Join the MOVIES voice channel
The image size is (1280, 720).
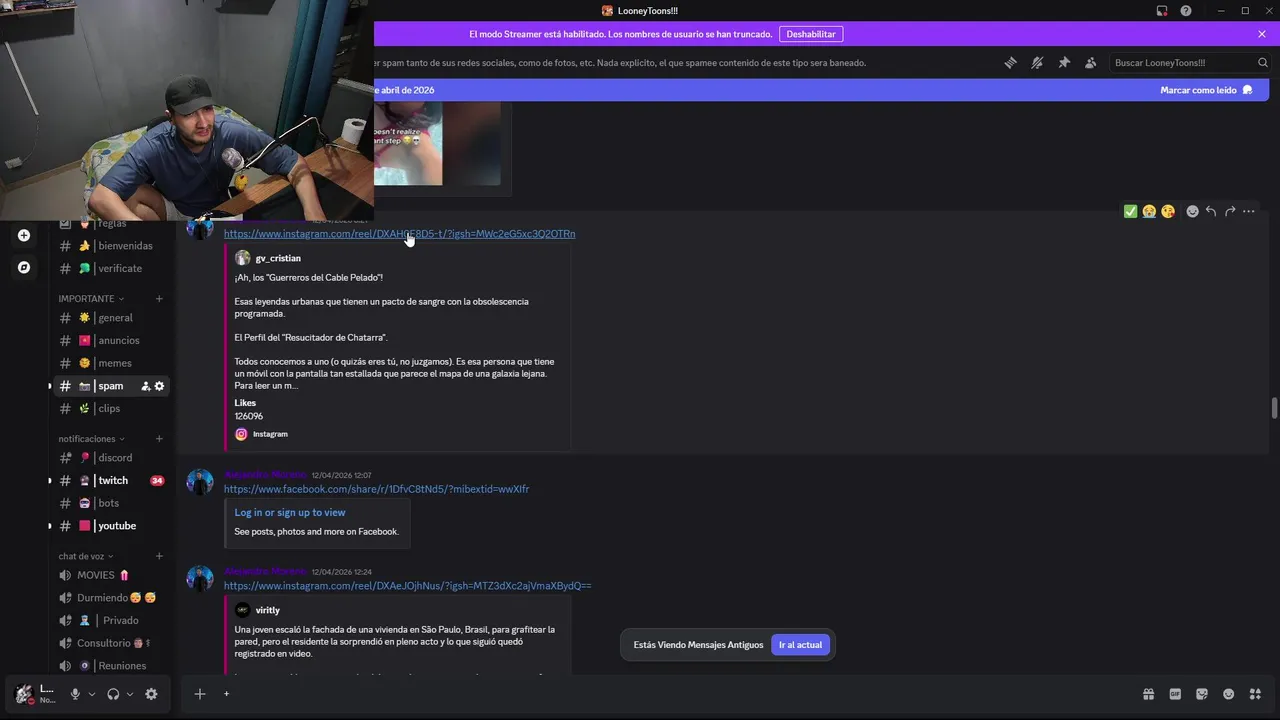tap(110, 575)
